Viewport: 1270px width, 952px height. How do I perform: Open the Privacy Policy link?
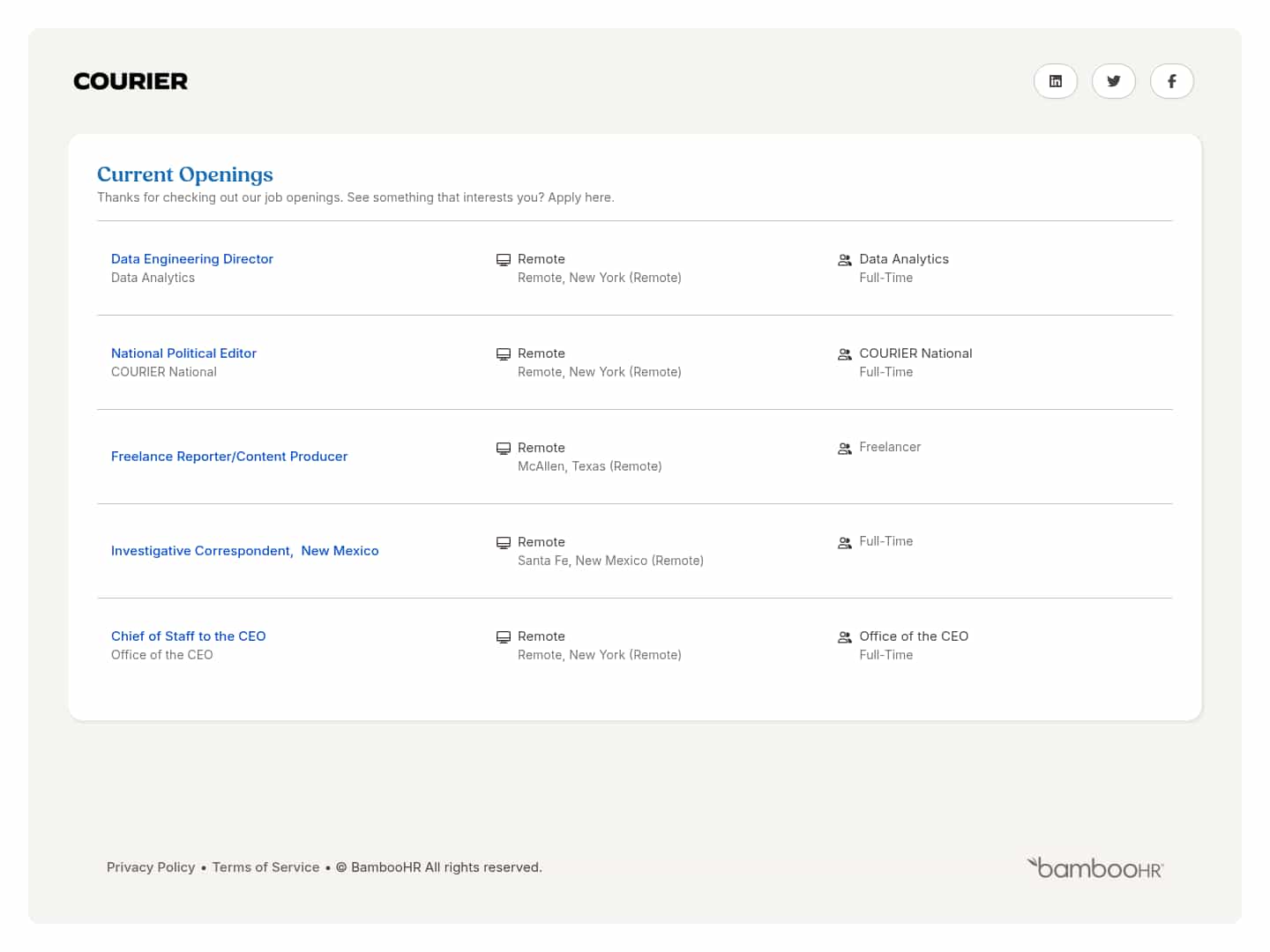[151, 867]
